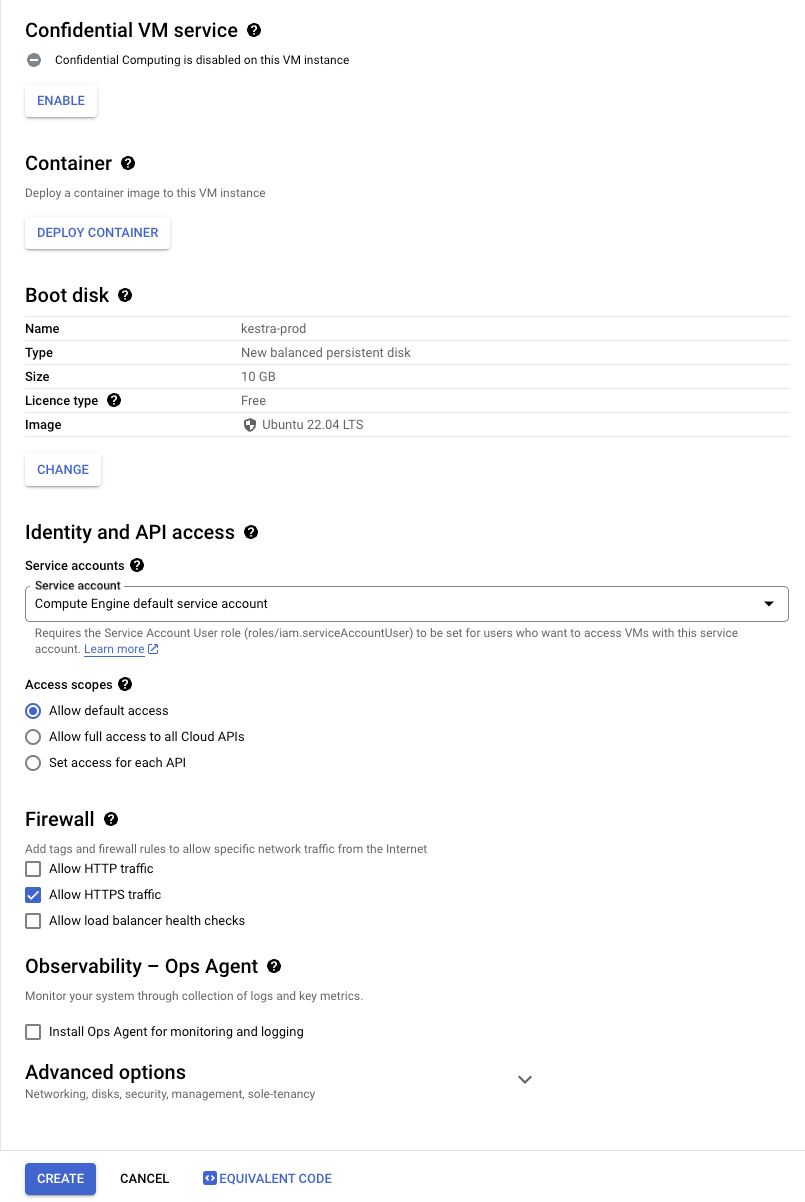Click help icon next to Boot disk

(x=125, y=295)
